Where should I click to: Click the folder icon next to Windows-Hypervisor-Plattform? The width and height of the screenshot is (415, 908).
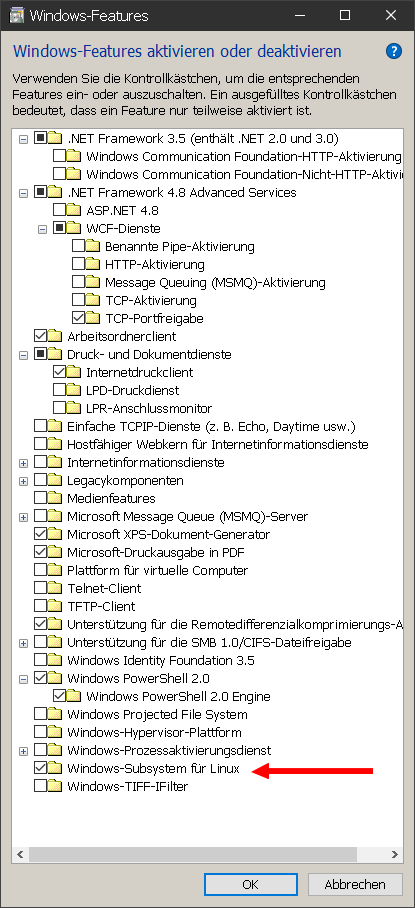54,733
